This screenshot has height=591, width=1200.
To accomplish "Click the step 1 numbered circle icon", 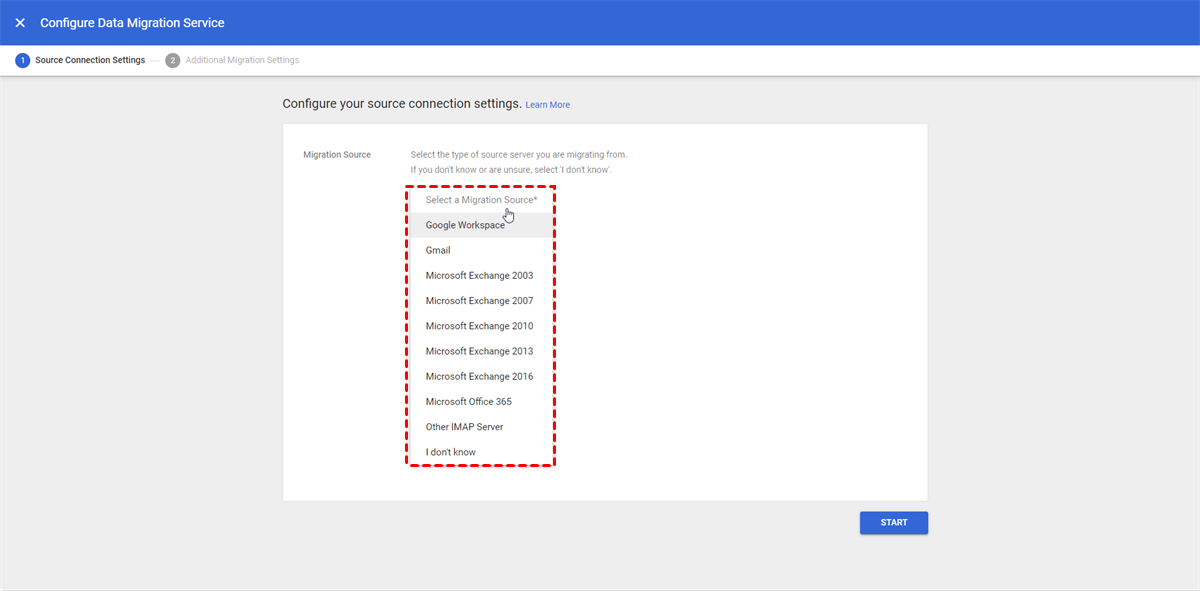I will 22,60.
